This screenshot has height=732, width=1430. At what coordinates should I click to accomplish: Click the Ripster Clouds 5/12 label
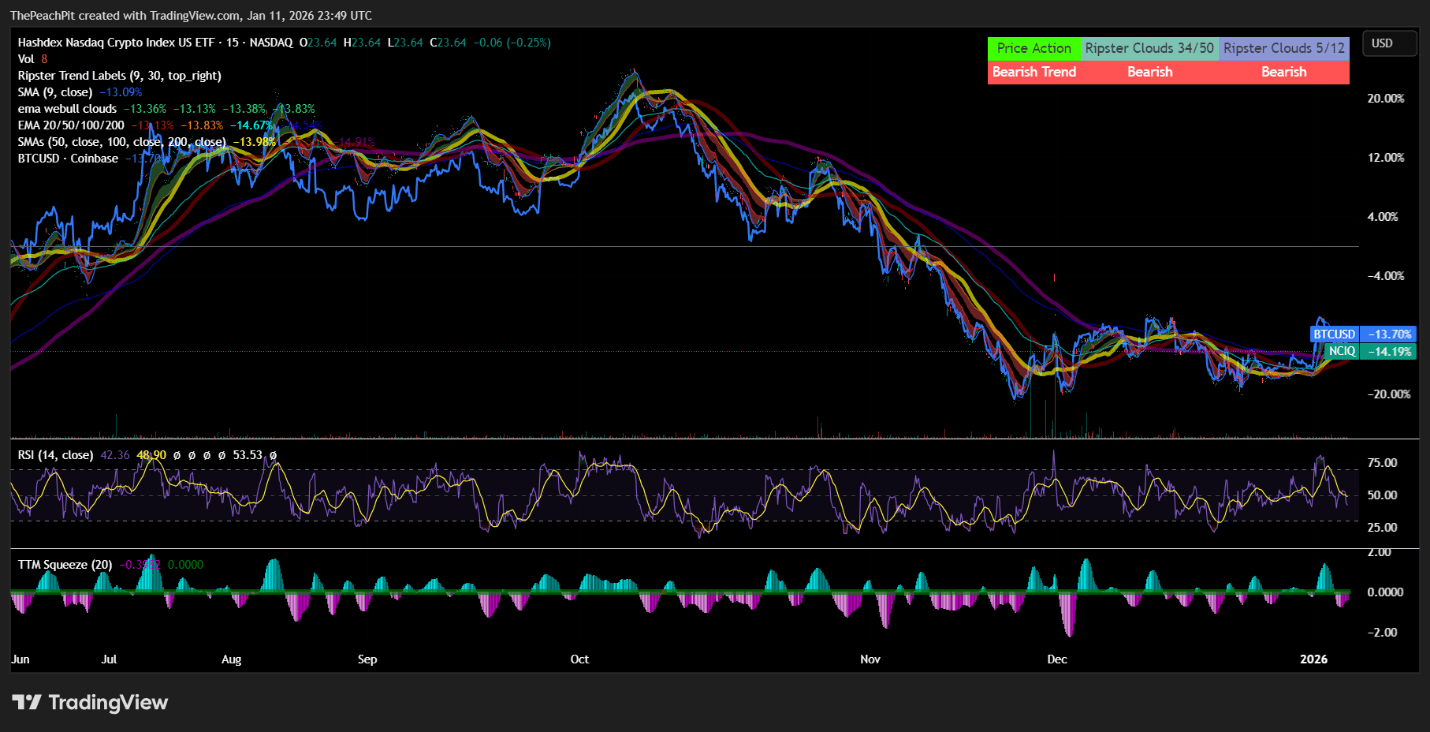click(1283, 48)
